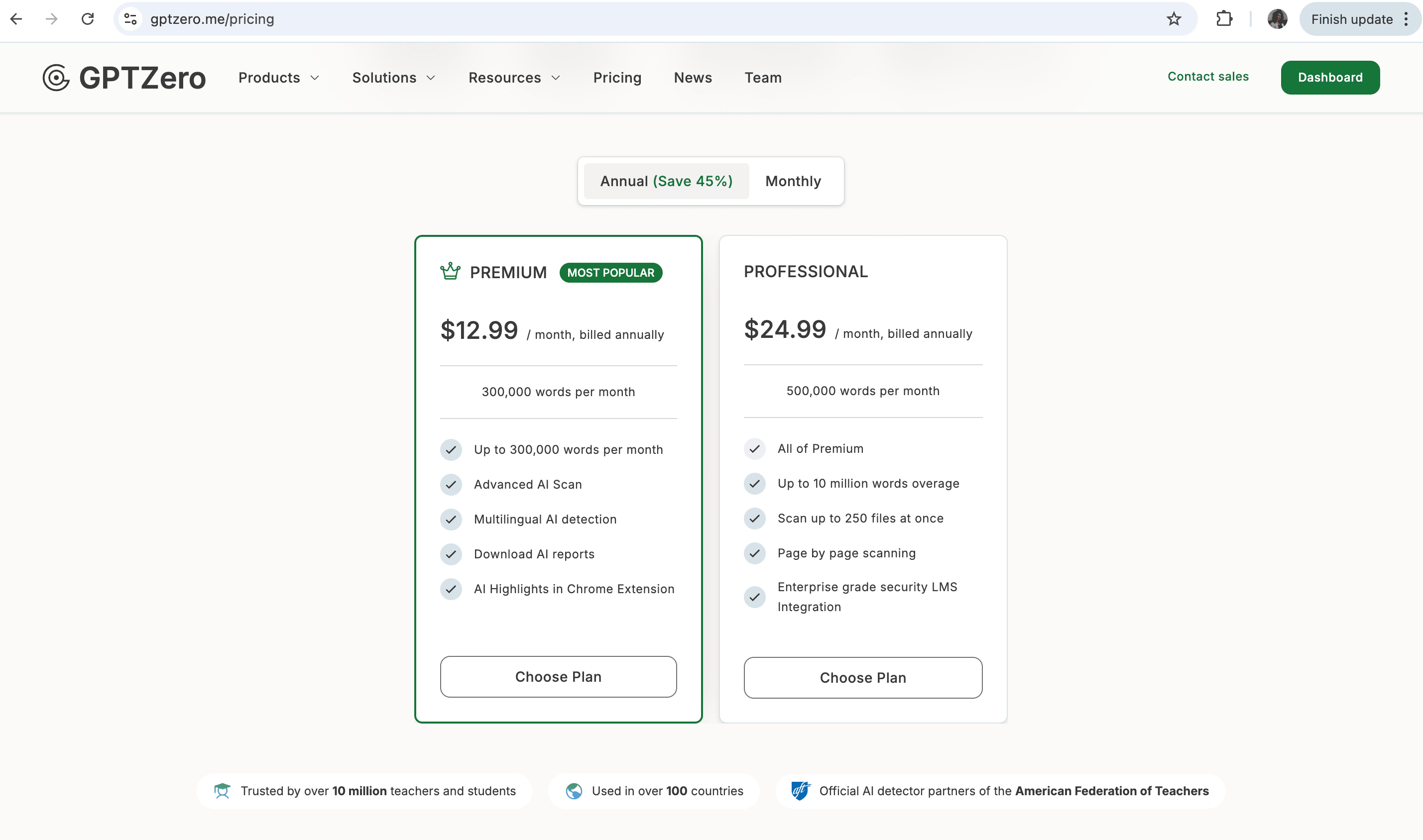
Task: Click the browser back arrow
Action: (x=16, y=19)
